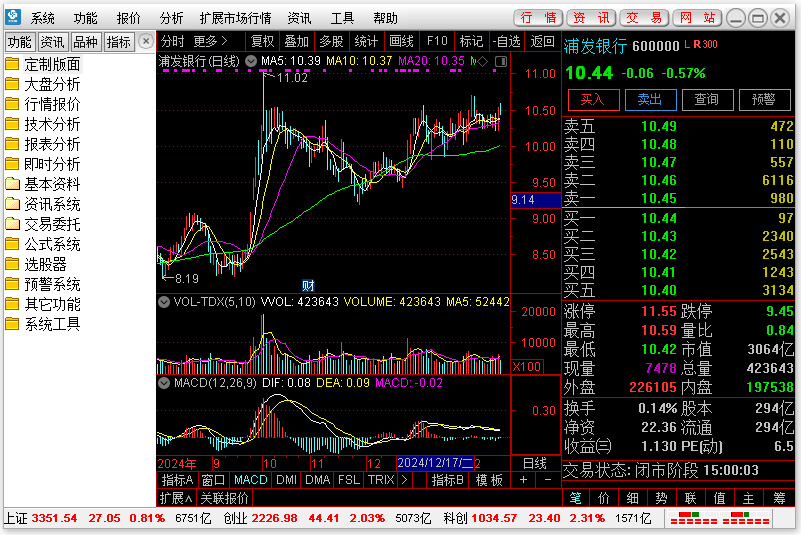The width and height of the screenshot is (801, 535).
Task: Open the 资讯系统 folder
Action: 43,204
